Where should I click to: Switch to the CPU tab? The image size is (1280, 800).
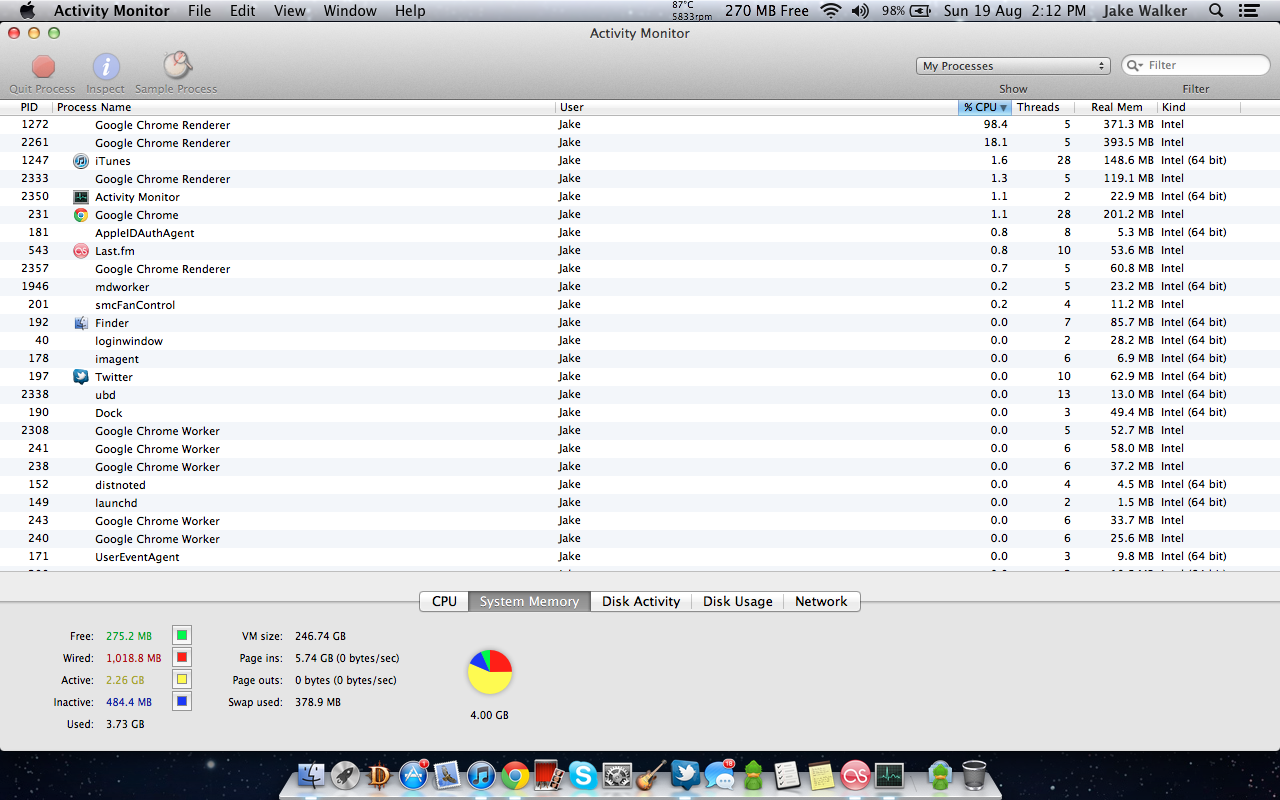tap(444, 601)
